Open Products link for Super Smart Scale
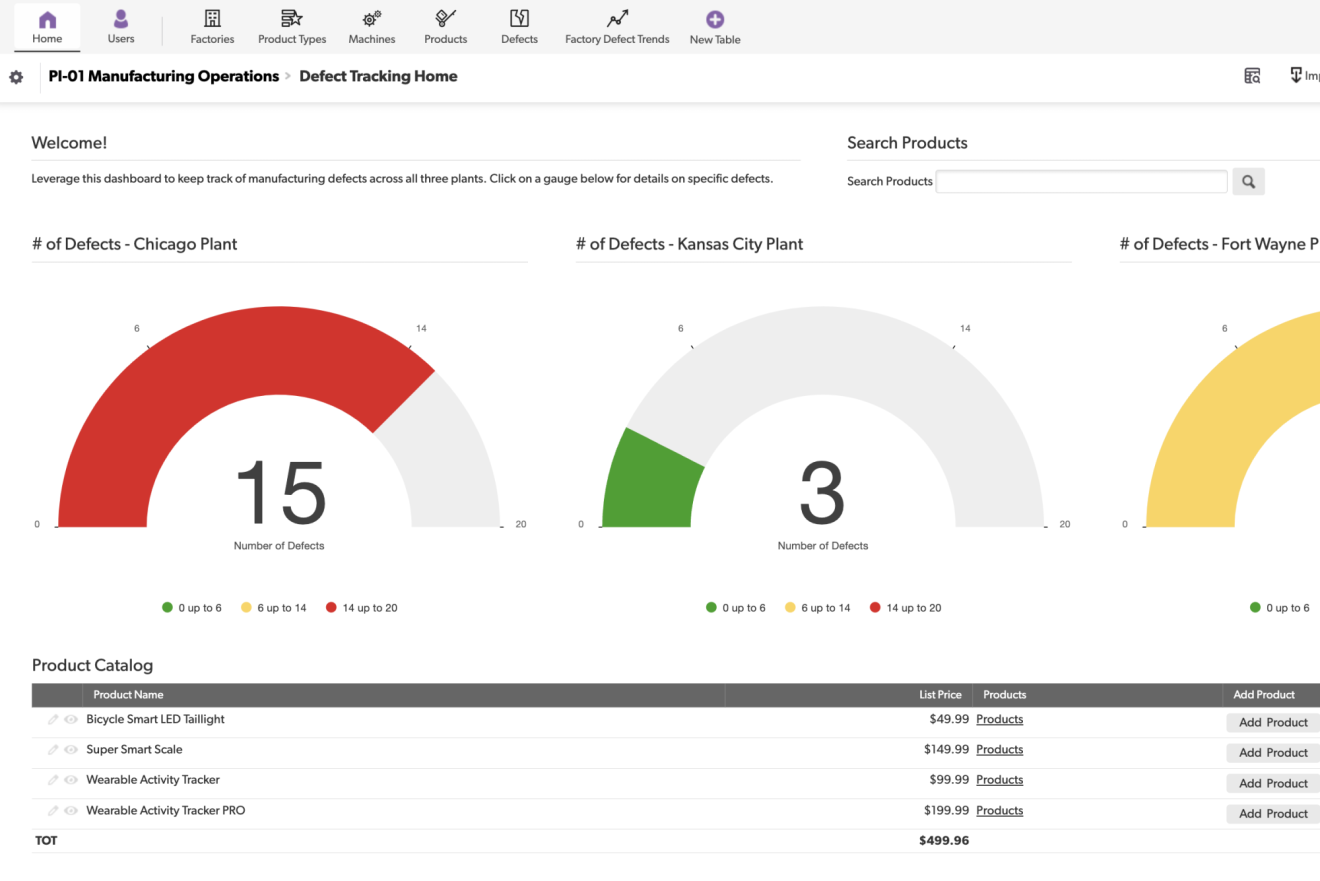This screenshot has width=1320, height=881. (x=999, y=750)
